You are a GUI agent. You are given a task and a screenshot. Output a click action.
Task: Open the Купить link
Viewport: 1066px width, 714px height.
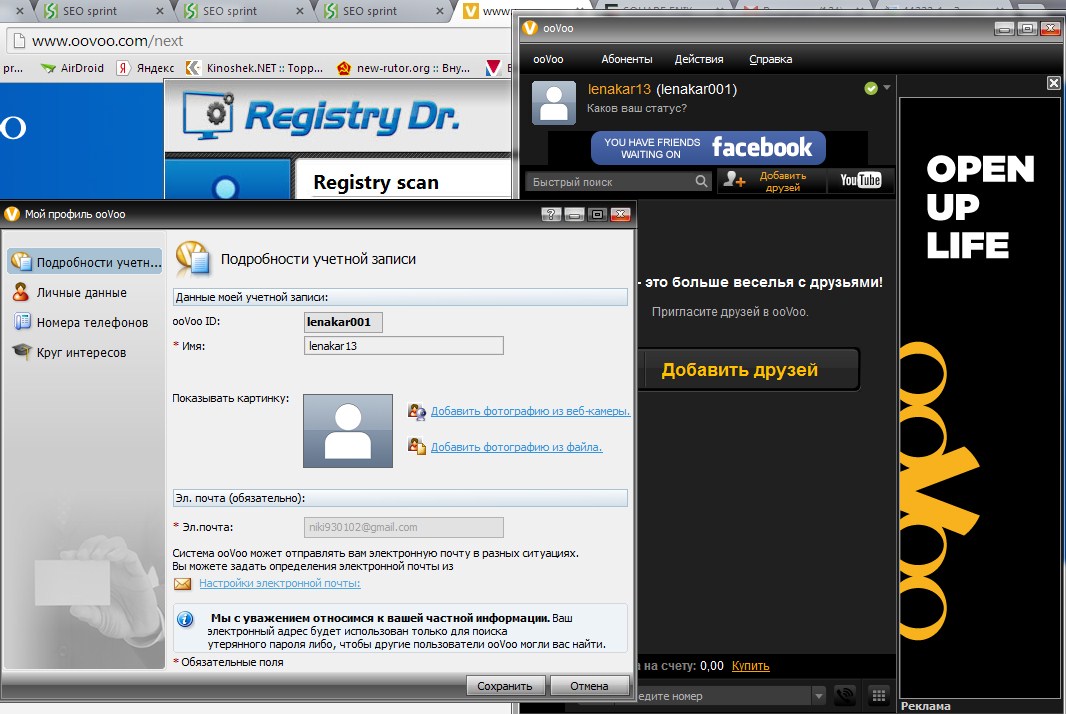[x=750, y=666]
